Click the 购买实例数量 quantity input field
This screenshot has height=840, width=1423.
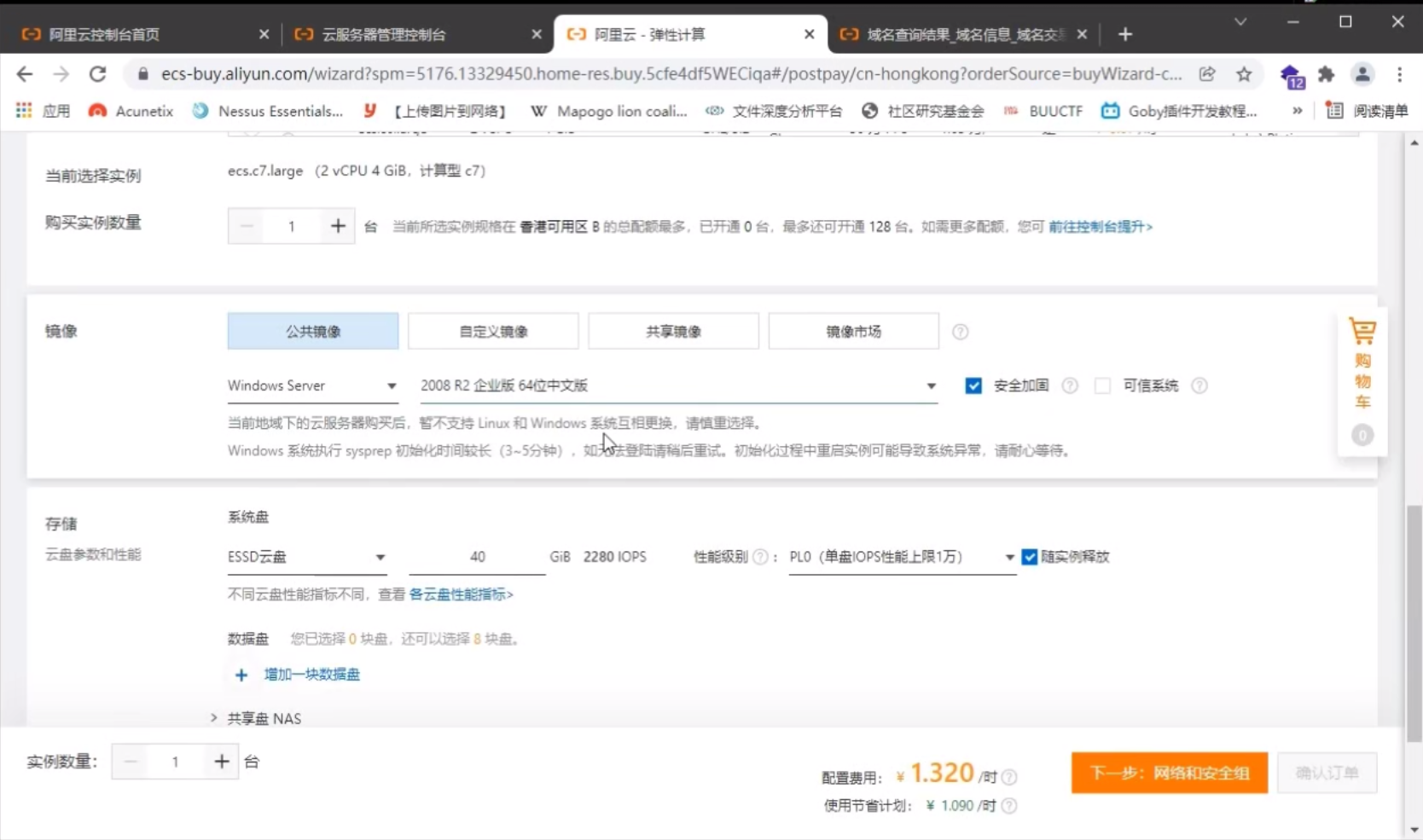[292, 226]
